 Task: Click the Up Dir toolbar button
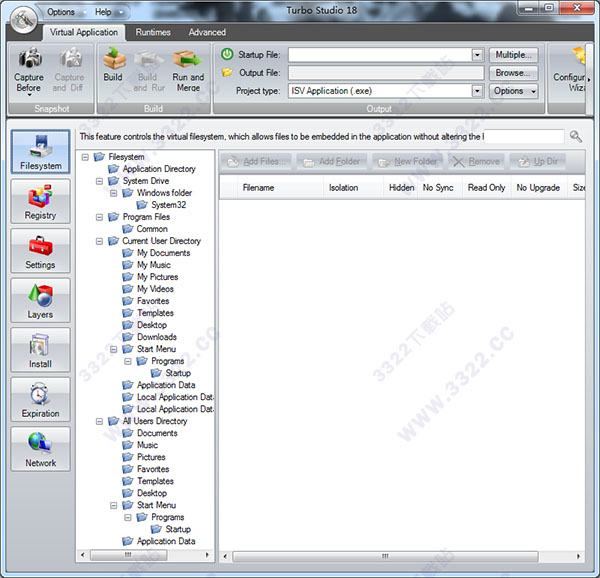click(x=538, y=162)
